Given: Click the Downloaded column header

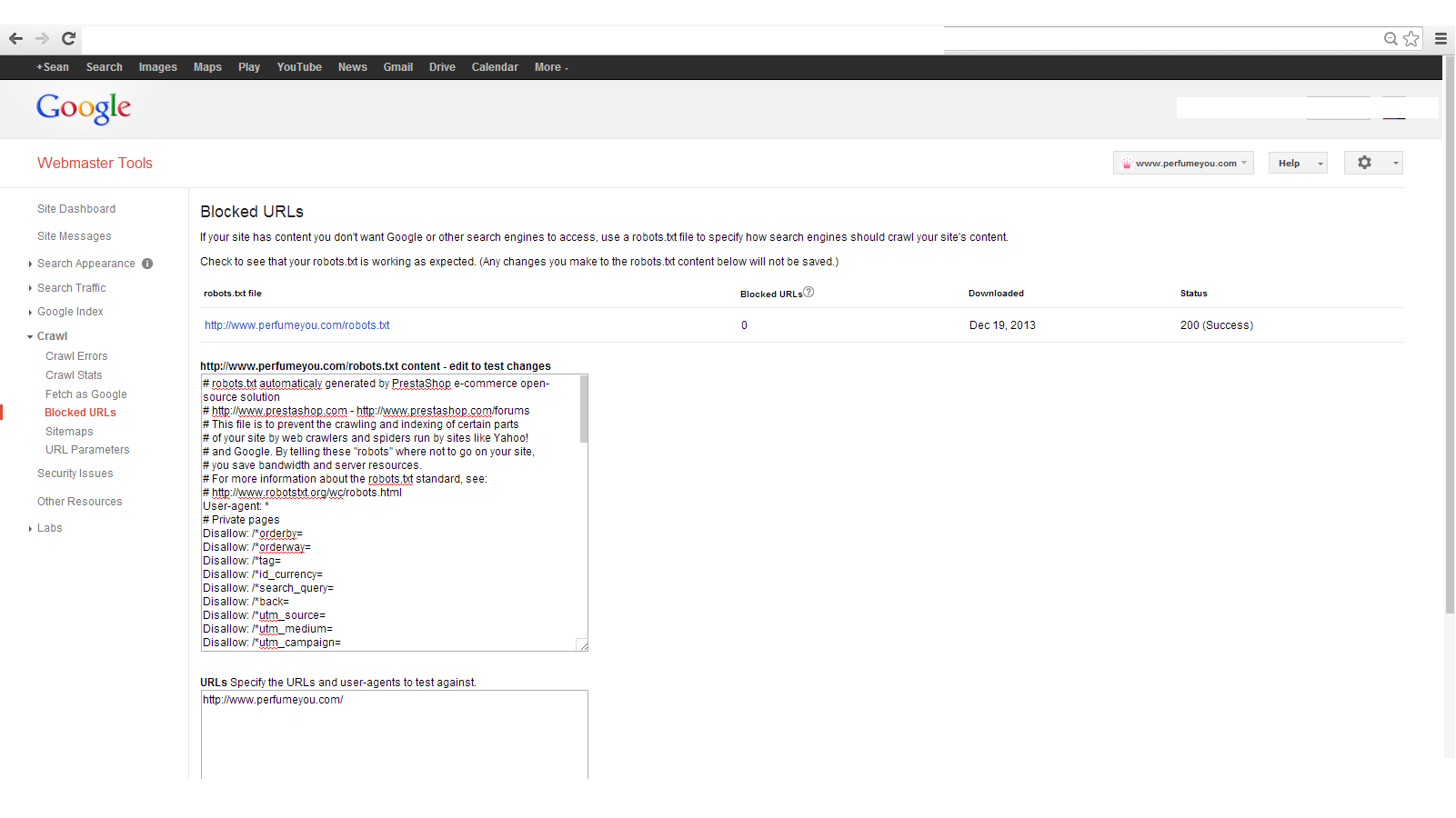Looking at the screenshot, I should pos(996,294).
